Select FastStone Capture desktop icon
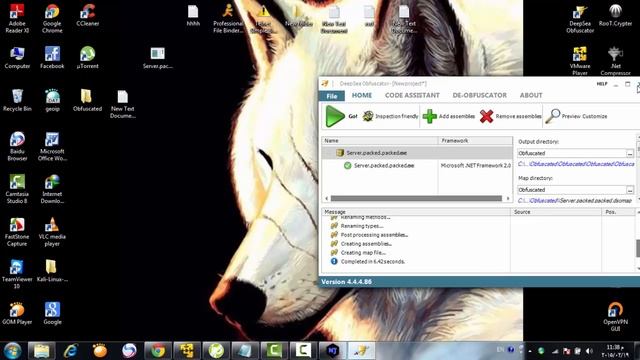This screenshot has width=640, height=360. [x=17, y=232]
